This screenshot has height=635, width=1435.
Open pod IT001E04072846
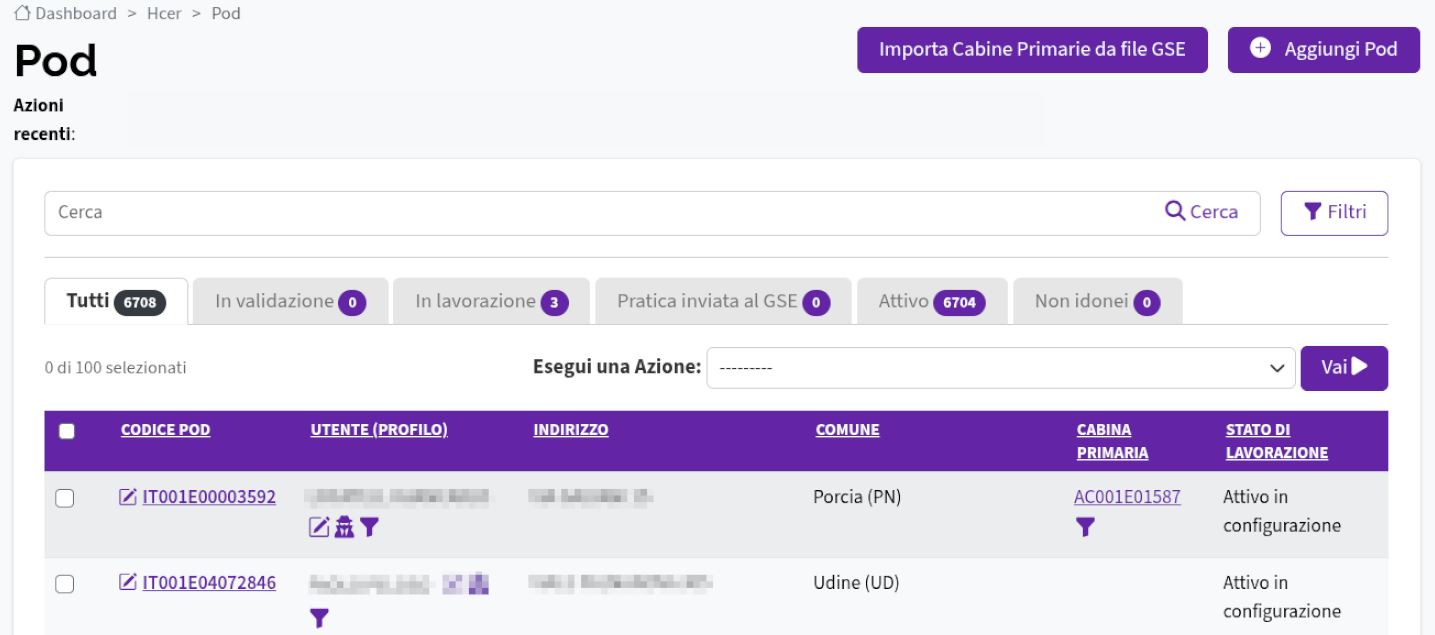coord(209,583)
